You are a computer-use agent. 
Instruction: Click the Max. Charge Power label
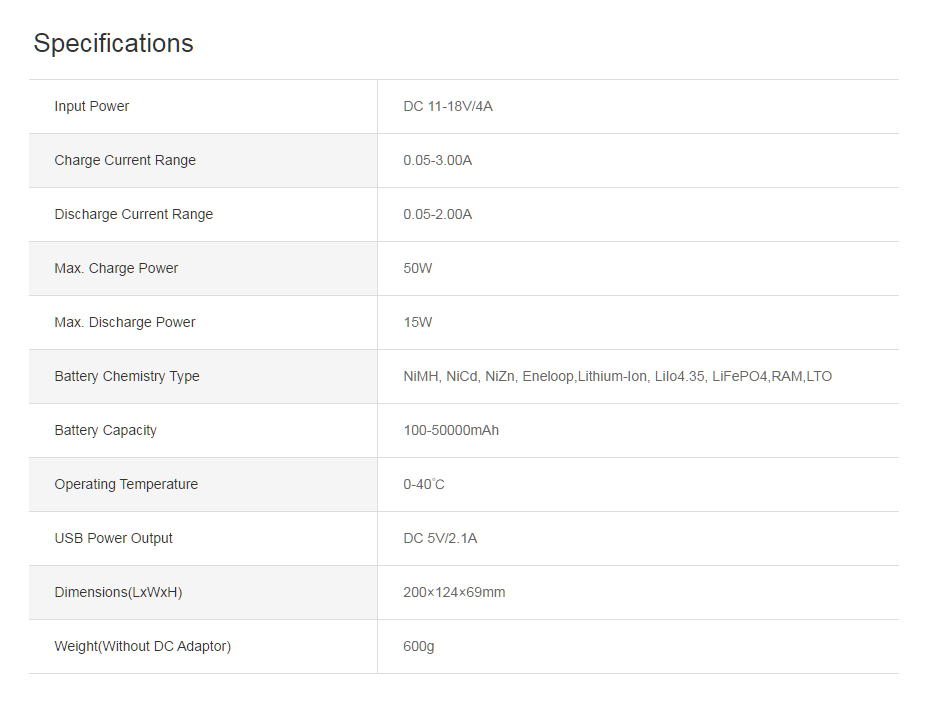[x=116, y=269]
